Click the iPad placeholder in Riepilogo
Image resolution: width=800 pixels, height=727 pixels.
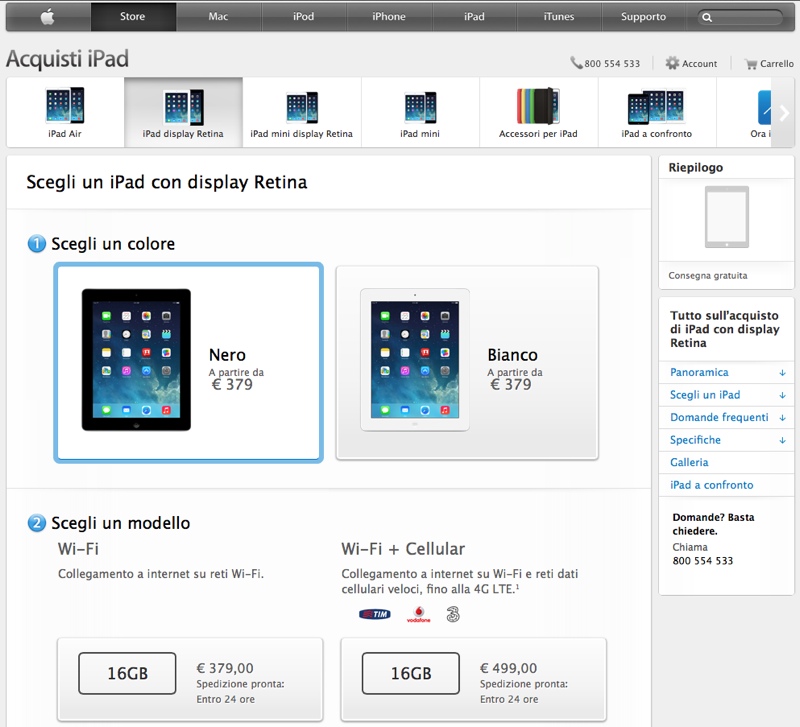point(727,217)
